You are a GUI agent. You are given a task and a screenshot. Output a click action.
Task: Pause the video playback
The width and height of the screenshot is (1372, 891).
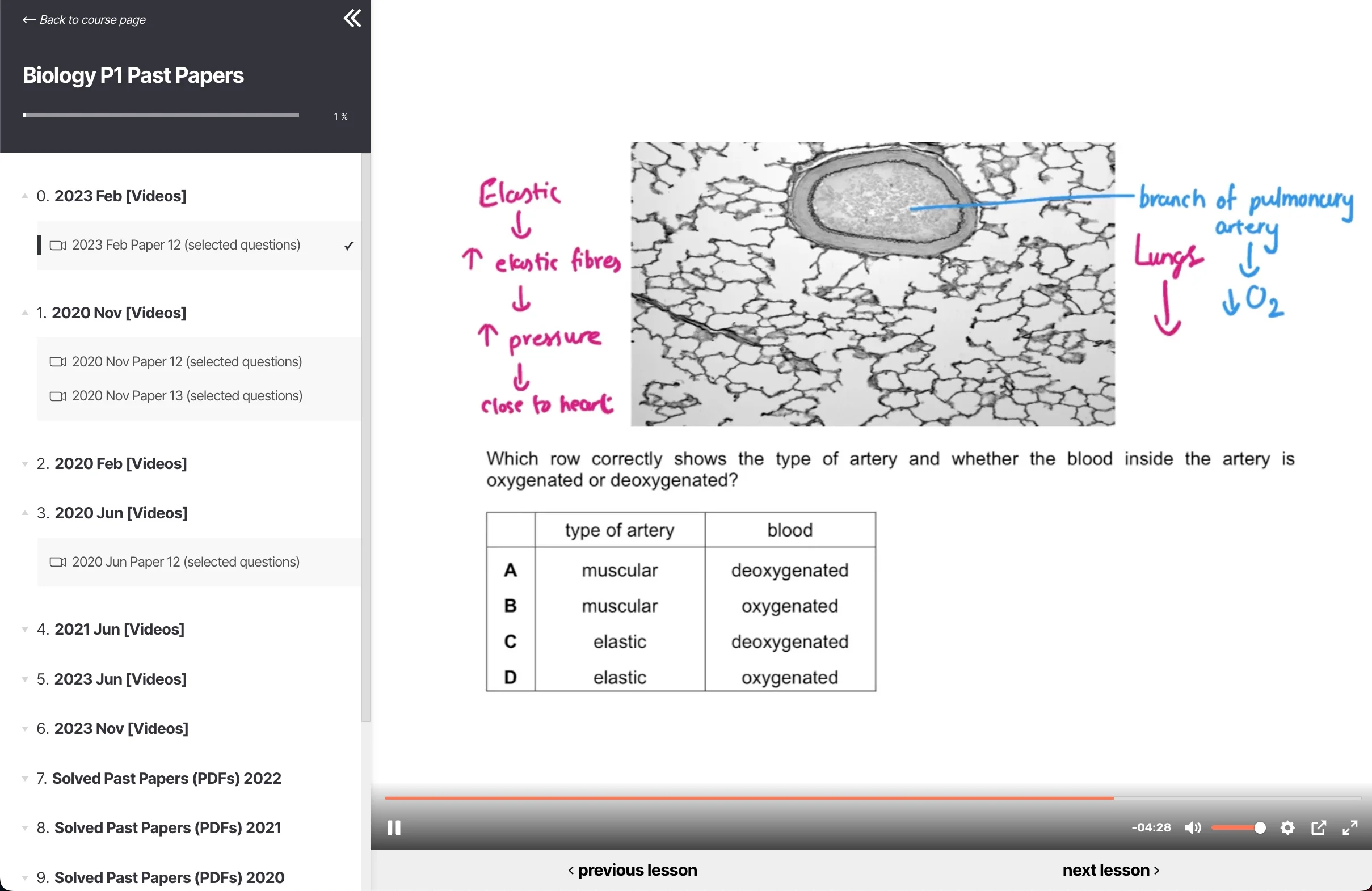pos(394,827)
